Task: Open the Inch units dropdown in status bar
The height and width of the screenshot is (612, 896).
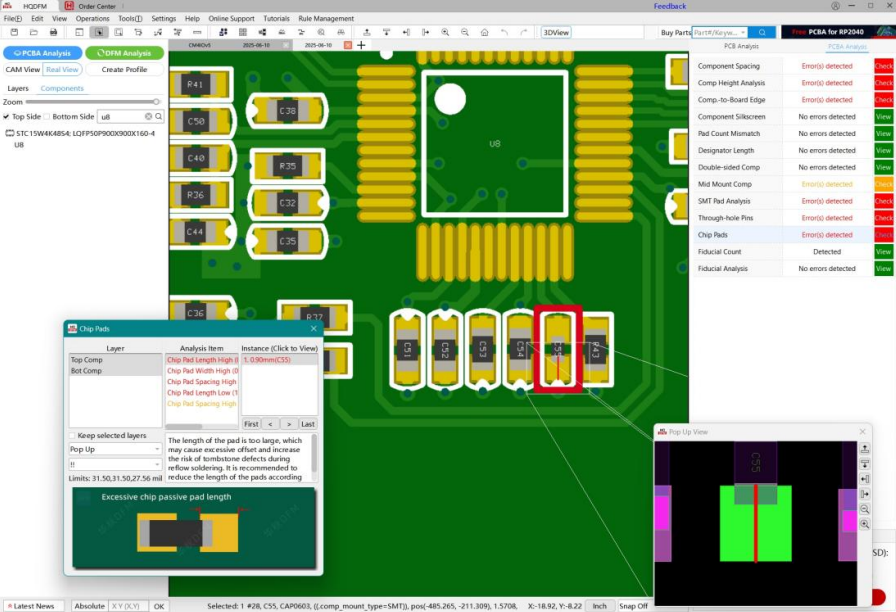Action: (x=598, y=606)
